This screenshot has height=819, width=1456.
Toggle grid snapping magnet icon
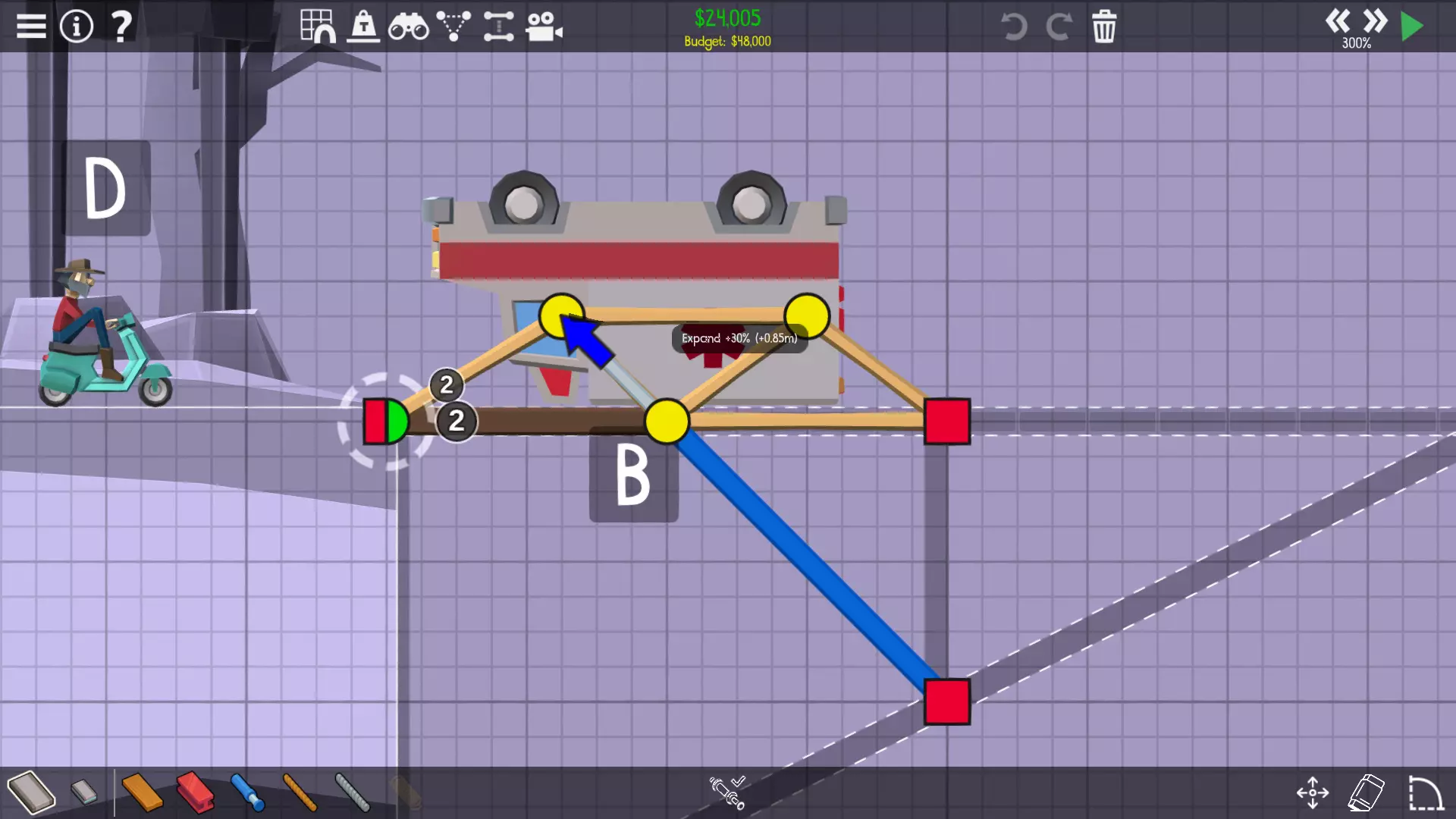[317, 27]
